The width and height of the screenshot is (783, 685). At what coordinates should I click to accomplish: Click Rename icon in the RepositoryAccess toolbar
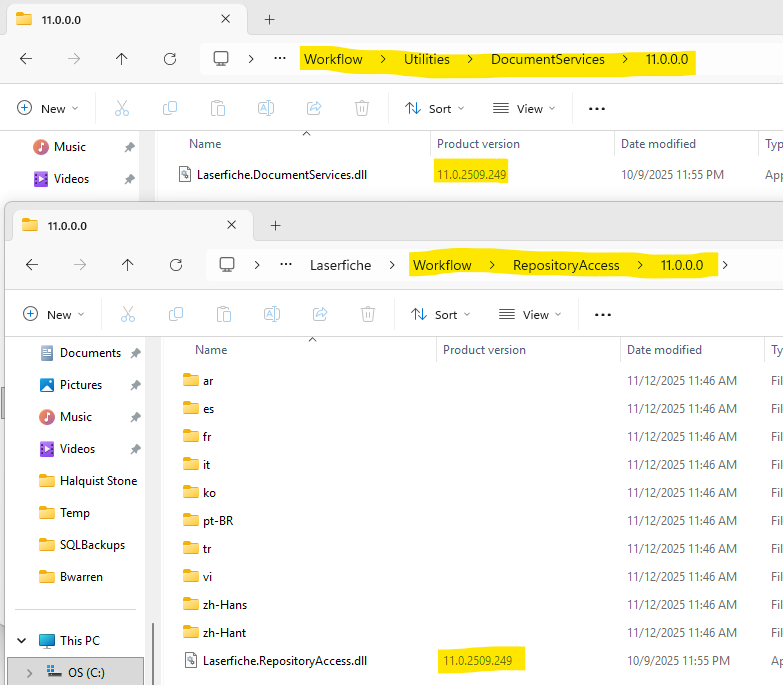(272, 314)
